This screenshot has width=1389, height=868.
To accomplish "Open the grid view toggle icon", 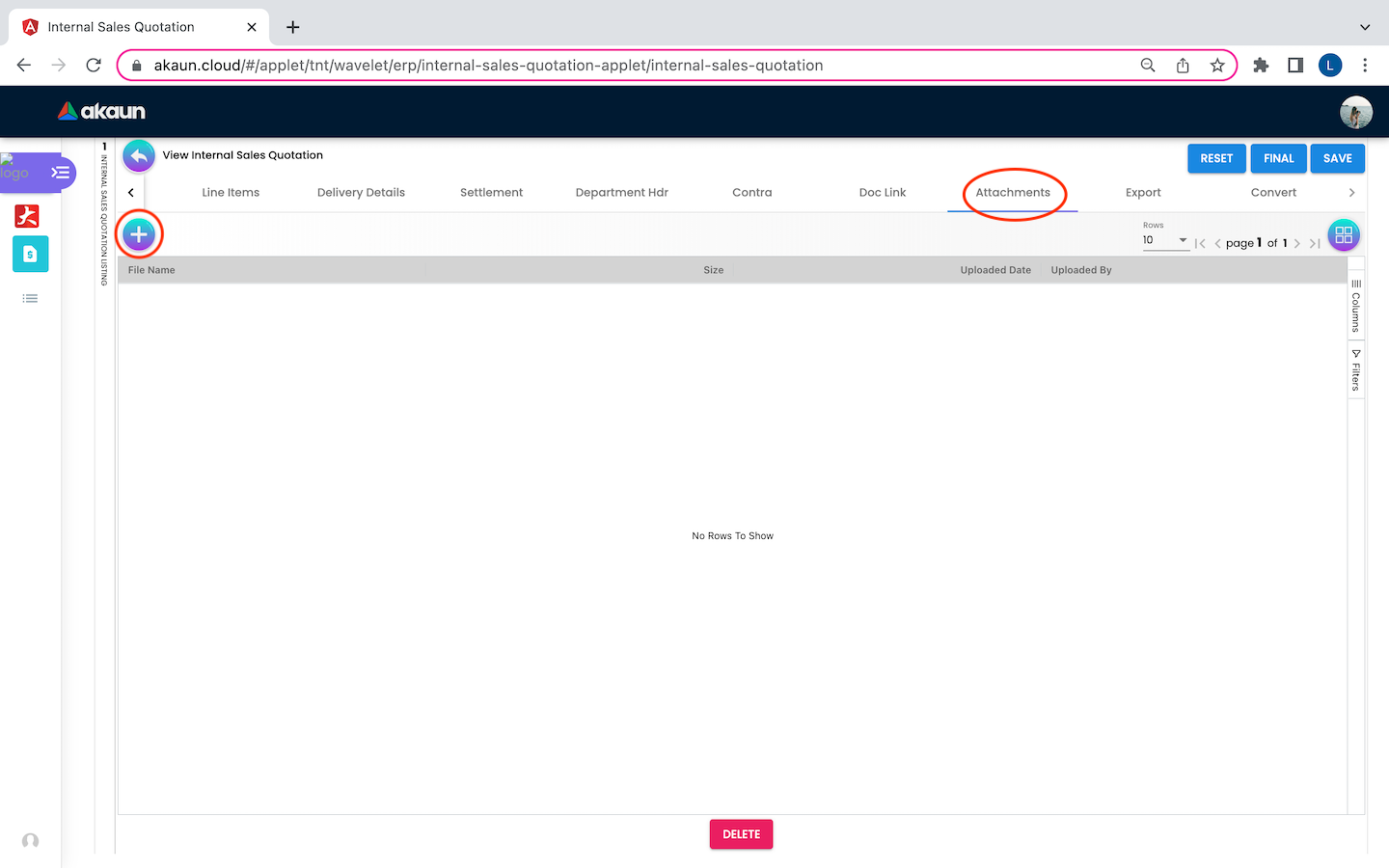I will pyautogui.click(x=1344, y=235).
